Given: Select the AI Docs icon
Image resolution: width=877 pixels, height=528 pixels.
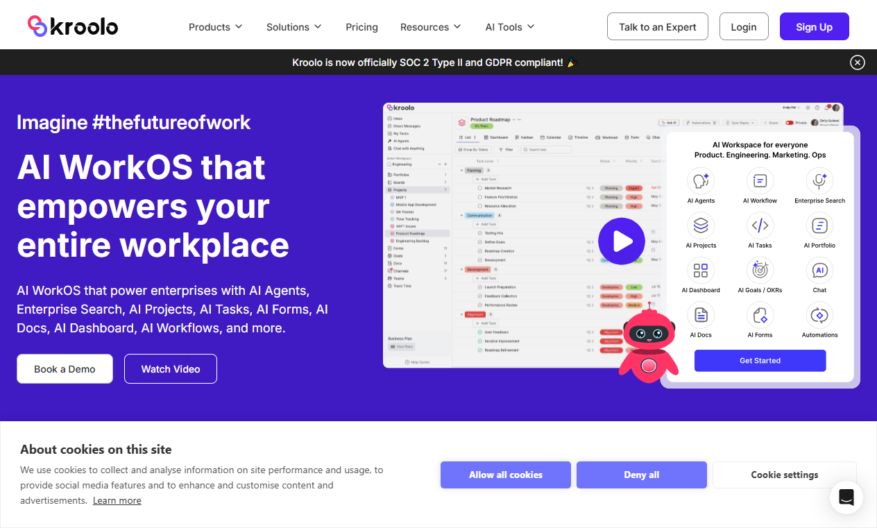Looking at the screenshot, I should [x=700, y=315].
